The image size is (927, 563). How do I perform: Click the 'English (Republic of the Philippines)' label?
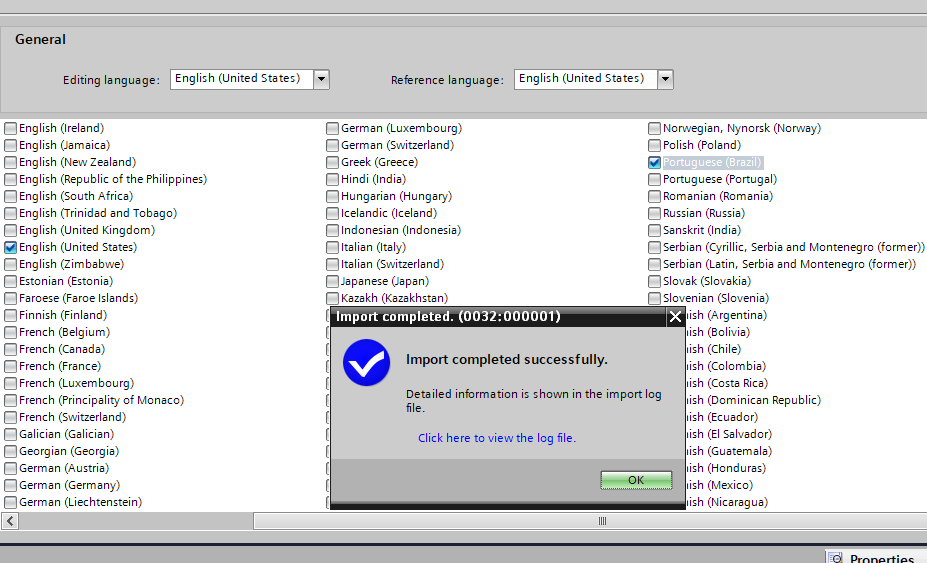coord(113,179)
